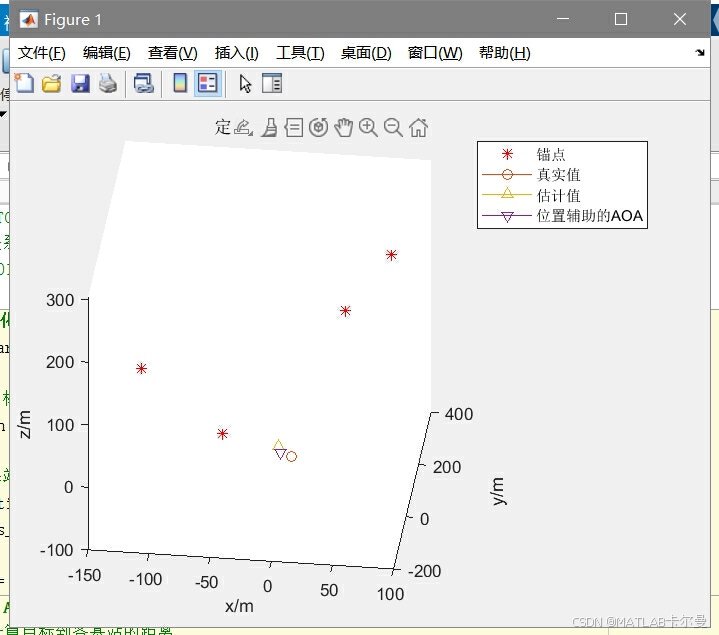Image resolution: width=719 pixels, height=635 pixels.
Task: Click the topmost red anchor star
Action: [x=391, y=255]
